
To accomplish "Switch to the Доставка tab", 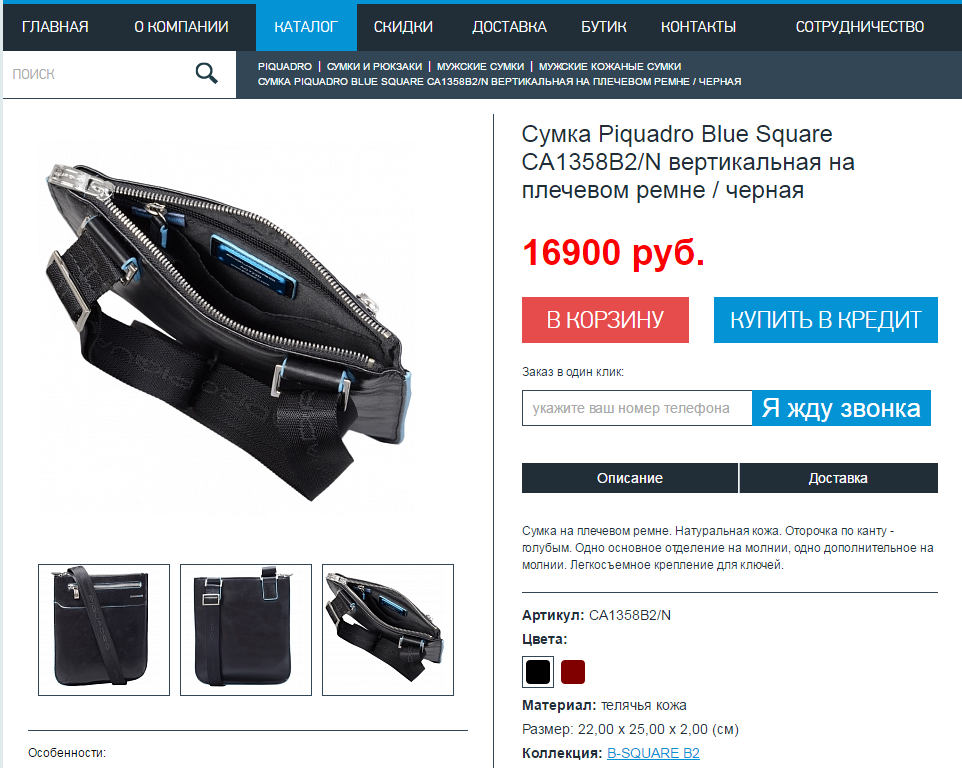I will 839,478.
